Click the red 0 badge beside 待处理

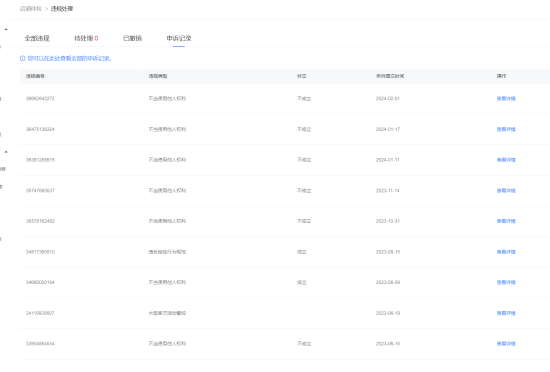pyautogui.click(x=96, y=38)
